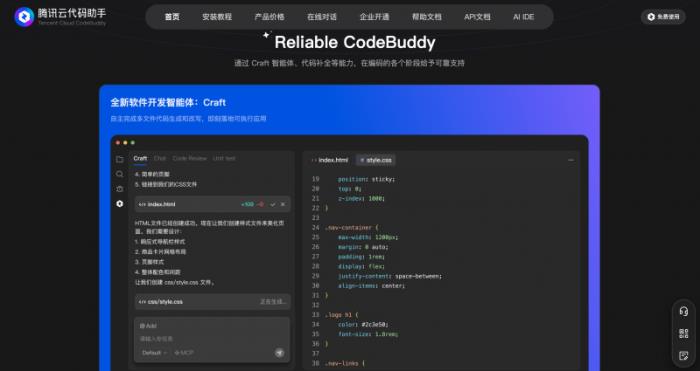Click the folder icon in demo sidebar
This screenshot has height=371, width=700.
120,159
